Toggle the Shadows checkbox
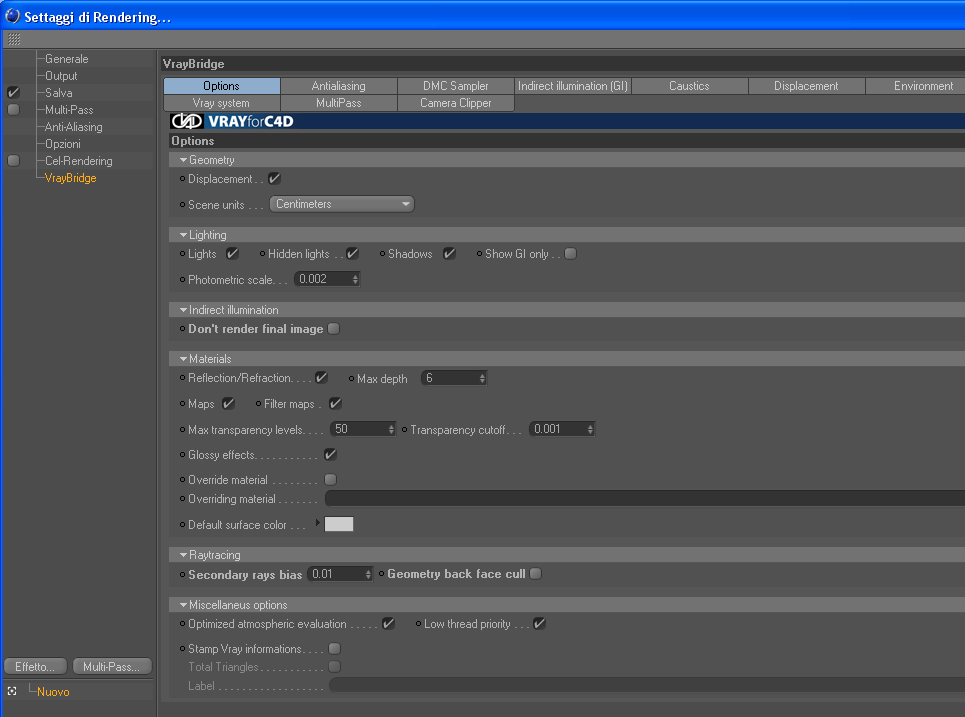Viewport: 965px width, 717px height. pyautogui.click(x=449, y=254)
